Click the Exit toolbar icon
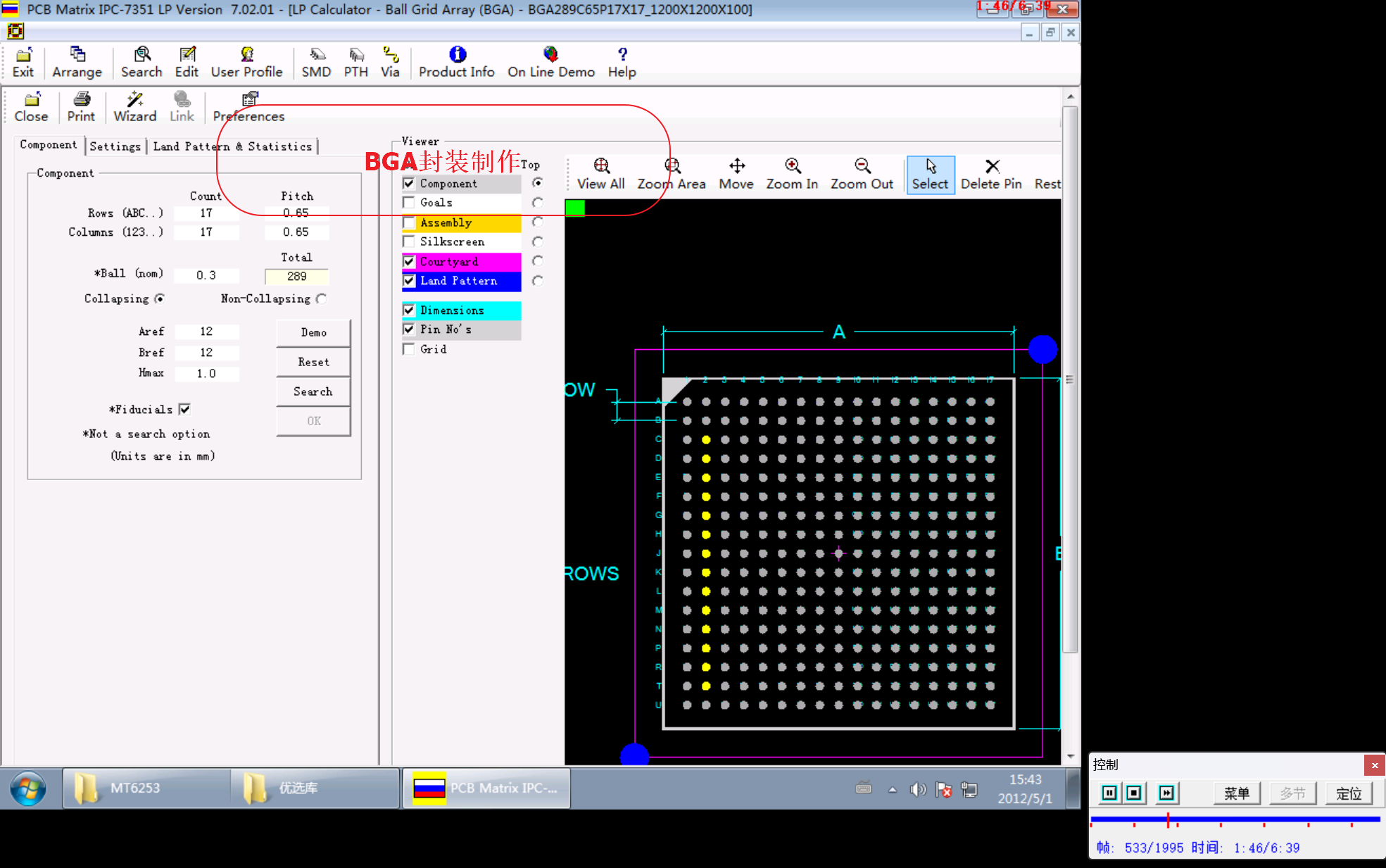This screenshot has width=1386, height=868. coord(23,62)
